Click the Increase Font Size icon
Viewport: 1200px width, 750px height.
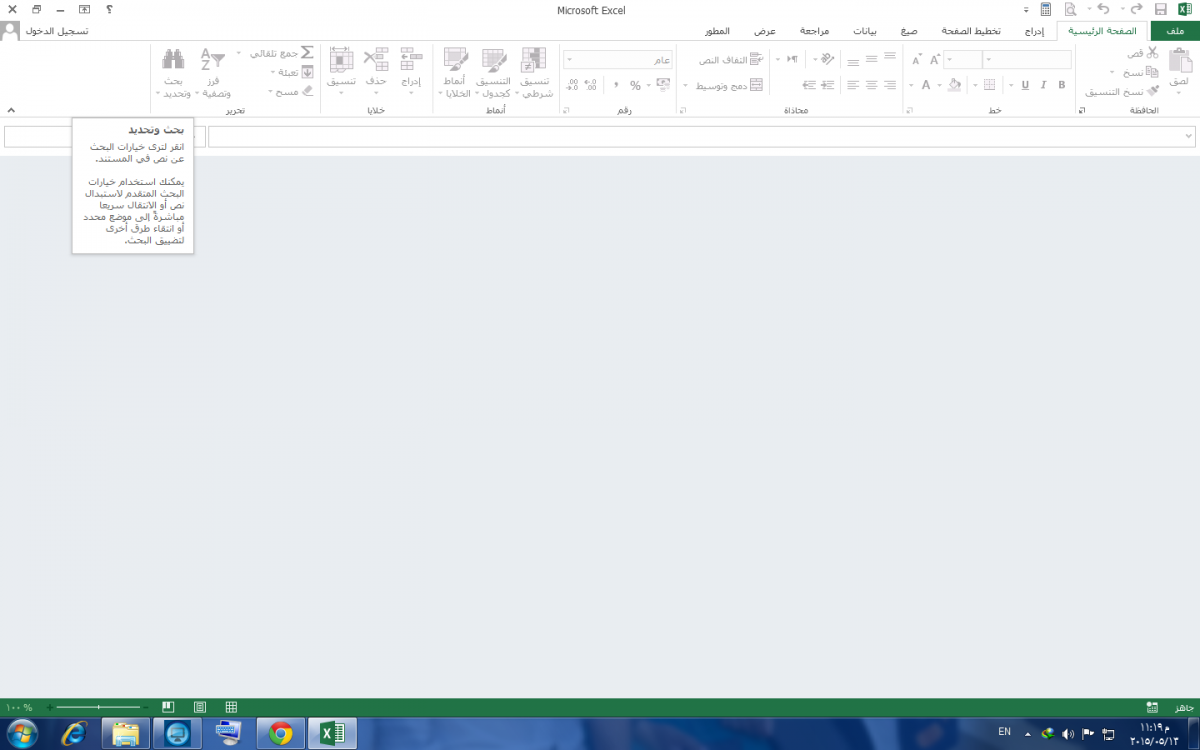tap(935, 60)
